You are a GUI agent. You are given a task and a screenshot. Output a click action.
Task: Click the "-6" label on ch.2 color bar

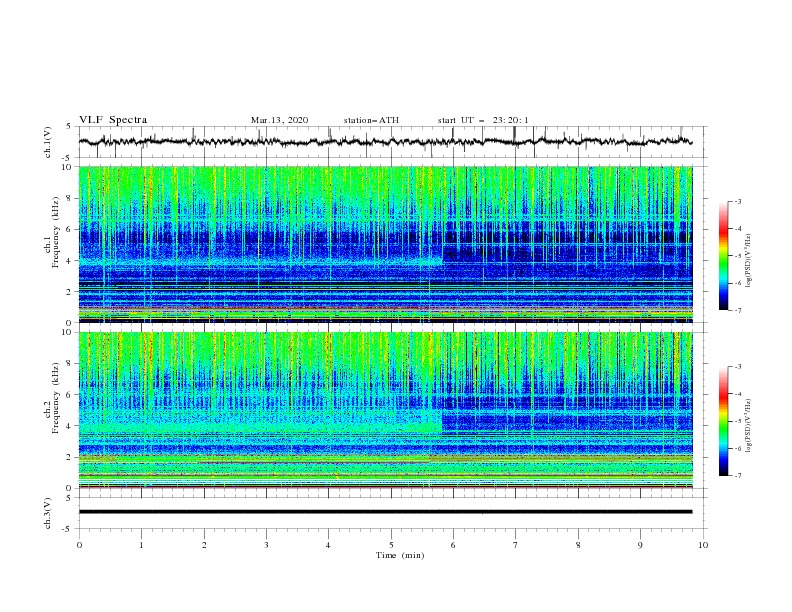click(737, 448)
